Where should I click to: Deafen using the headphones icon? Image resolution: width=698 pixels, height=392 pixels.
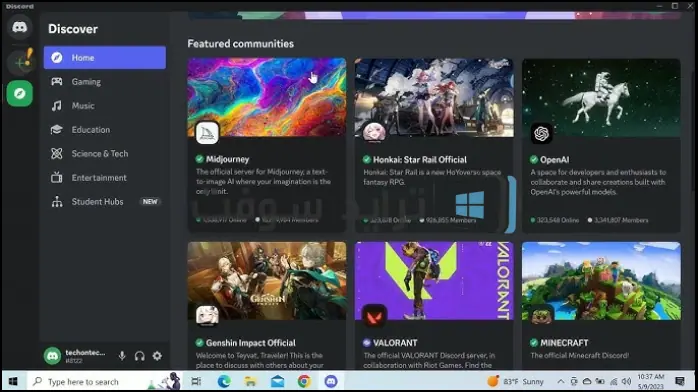tap(139, 356)
